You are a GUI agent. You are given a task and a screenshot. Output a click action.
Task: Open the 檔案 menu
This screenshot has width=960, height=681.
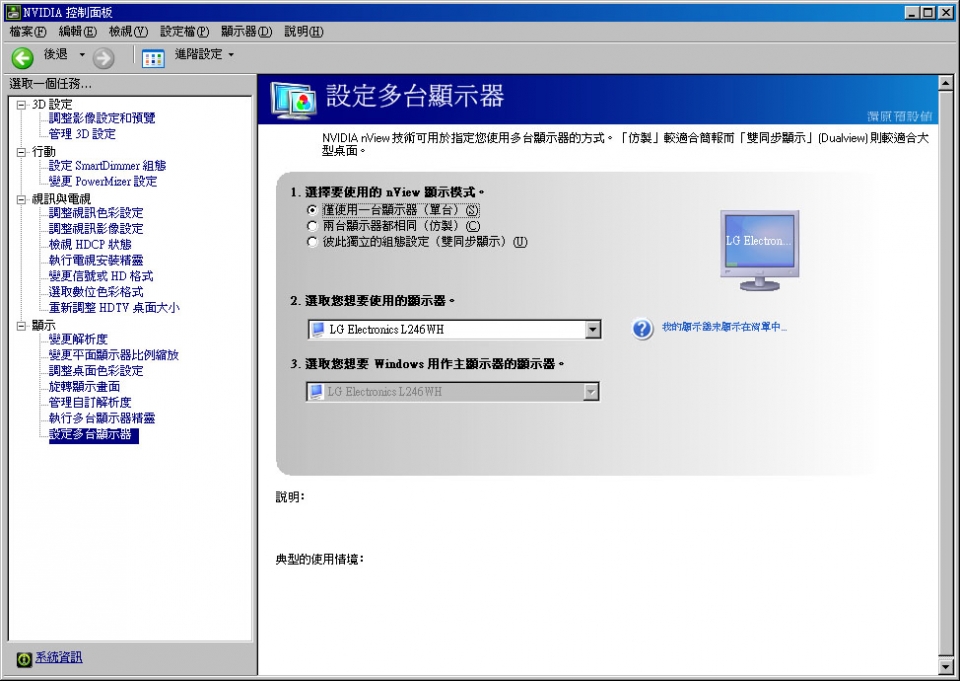pyautogui.click(x=28, y=32)
